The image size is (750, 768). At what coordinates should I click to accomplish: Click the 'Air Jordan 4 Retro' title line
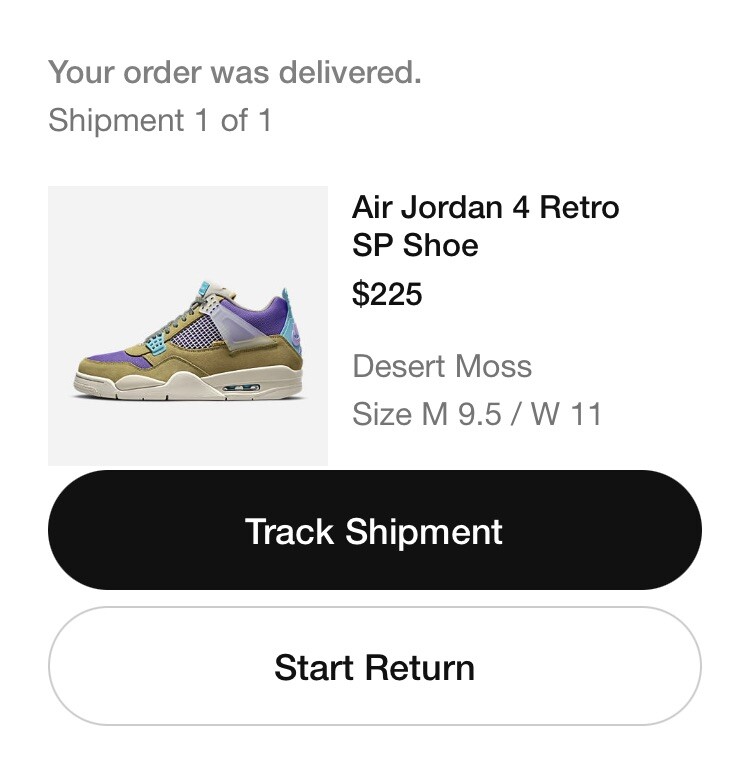(485, 208)
